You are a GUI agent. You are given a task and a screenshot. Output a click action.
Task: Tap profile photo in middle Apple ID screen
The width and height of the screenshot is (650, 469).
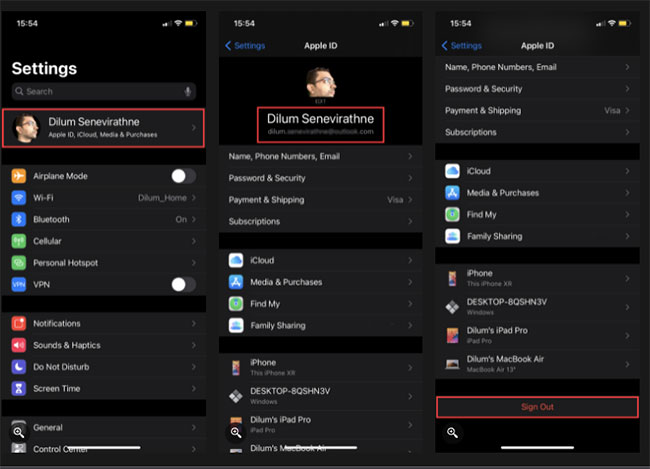point(320,82)
